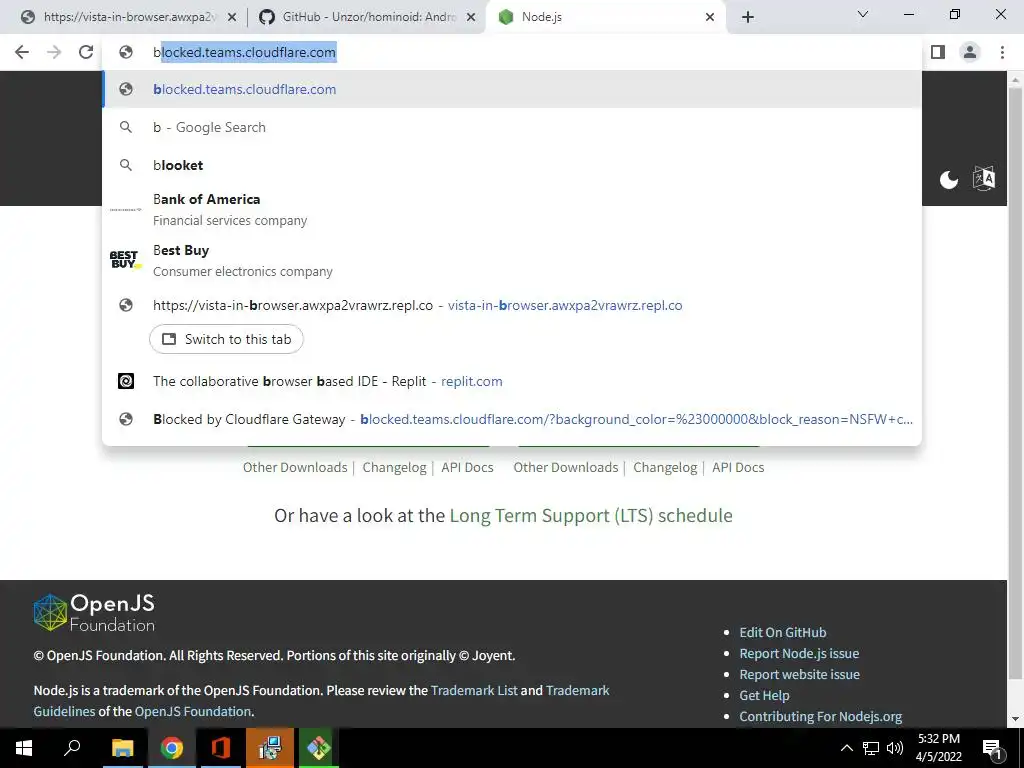Viewport: 1024px width, 768px height.
Task: Click the Switch to this tab button
Action: 226,339
